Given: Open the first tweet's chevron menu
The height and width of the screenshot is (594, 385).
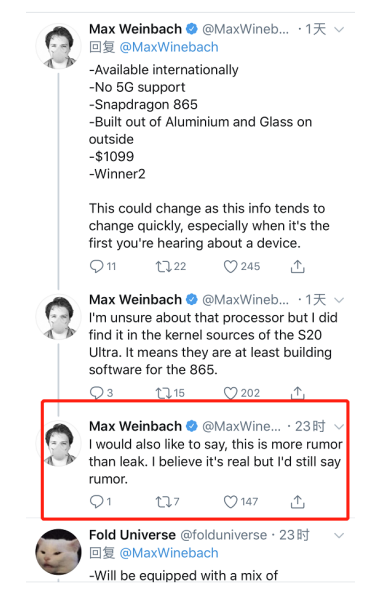Looking at the screenshot, I should [x=339, y=29].
